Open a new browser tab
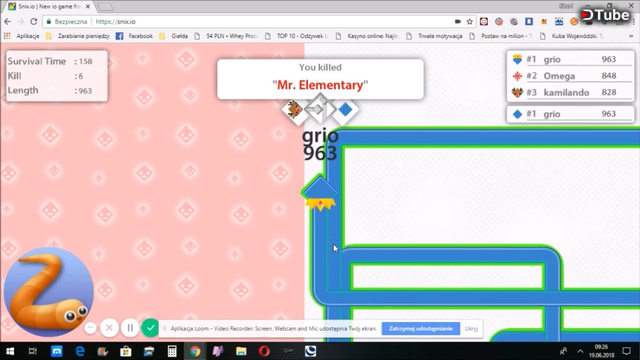640x360 pixels. 105,7
